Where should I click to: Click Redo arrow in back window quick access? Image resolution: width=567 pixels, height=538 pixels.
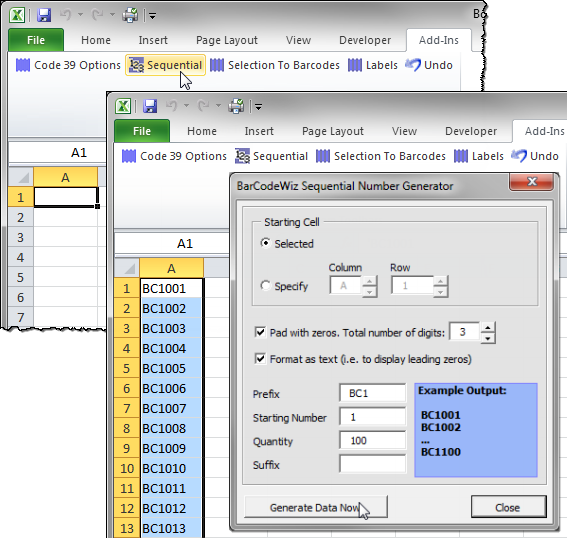pyautogui.click(x=97, y=15)
